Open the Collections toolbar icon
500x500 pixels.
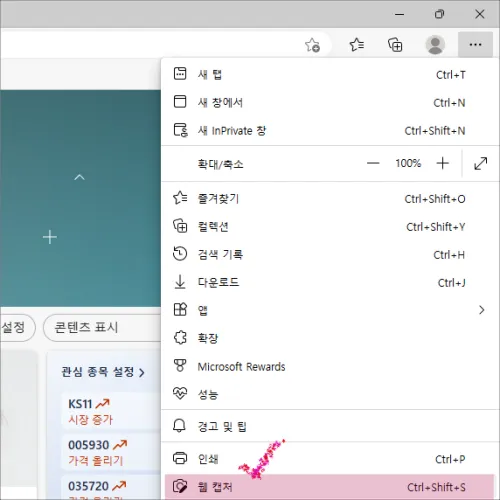tap(395, 45)
